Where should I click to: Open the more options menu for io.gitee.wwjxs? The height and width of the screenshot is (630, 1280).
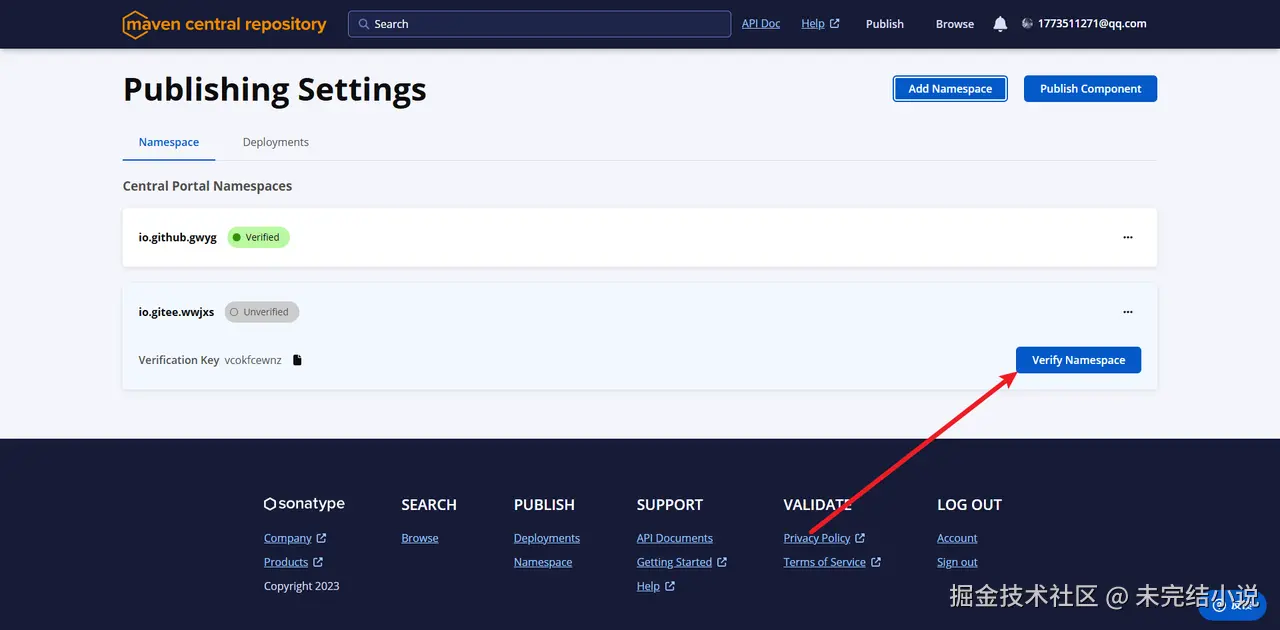coord(1128,312)
